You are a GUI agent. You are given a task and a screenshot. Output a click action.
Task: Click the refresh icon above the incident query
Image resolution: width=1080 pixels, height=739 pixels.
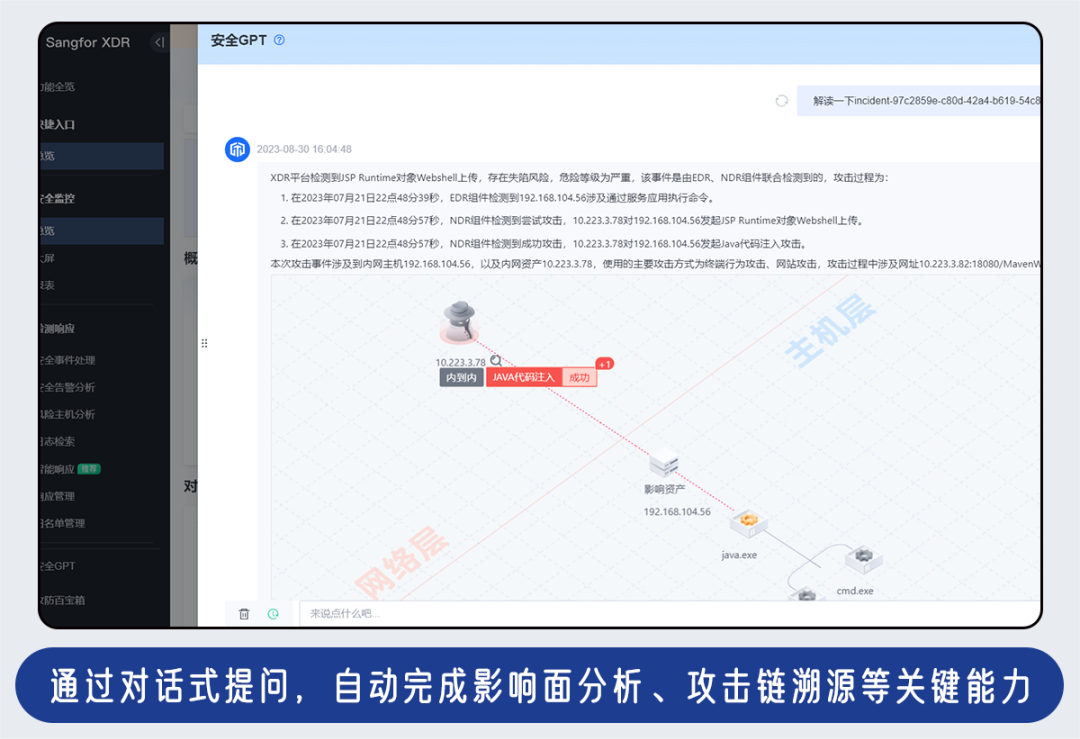pos(782,100)
